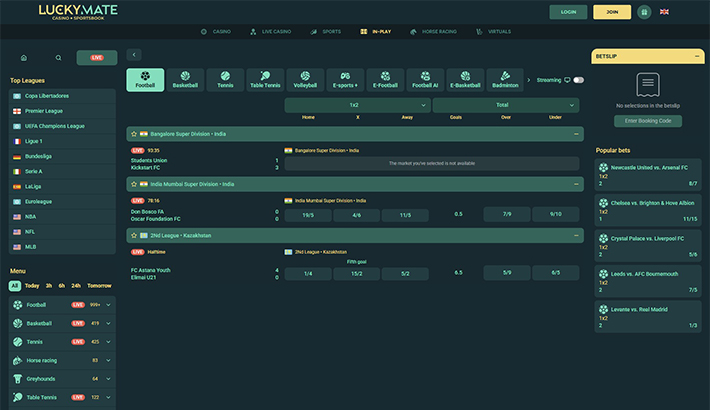Select the 3h time filter
The image size is (710, 410).
(48, 285)
